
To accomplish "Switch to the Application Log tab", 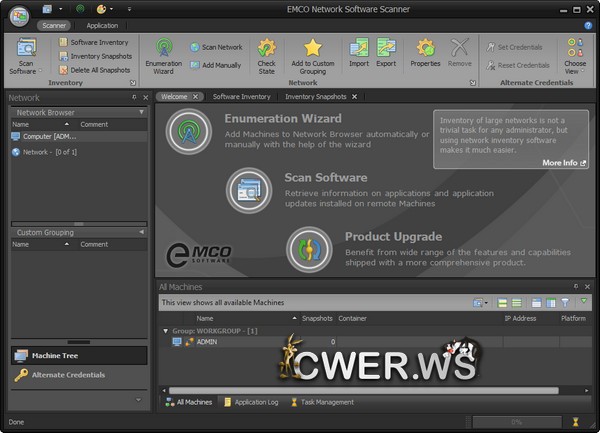I will point(251,402).
